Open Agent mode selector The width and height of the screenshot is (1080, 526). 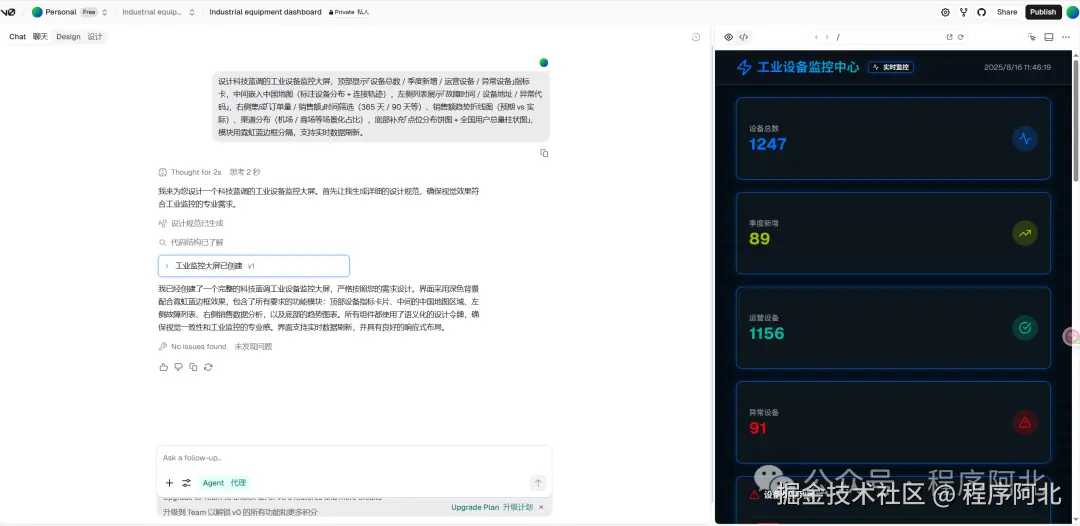[x=224, y=483]
